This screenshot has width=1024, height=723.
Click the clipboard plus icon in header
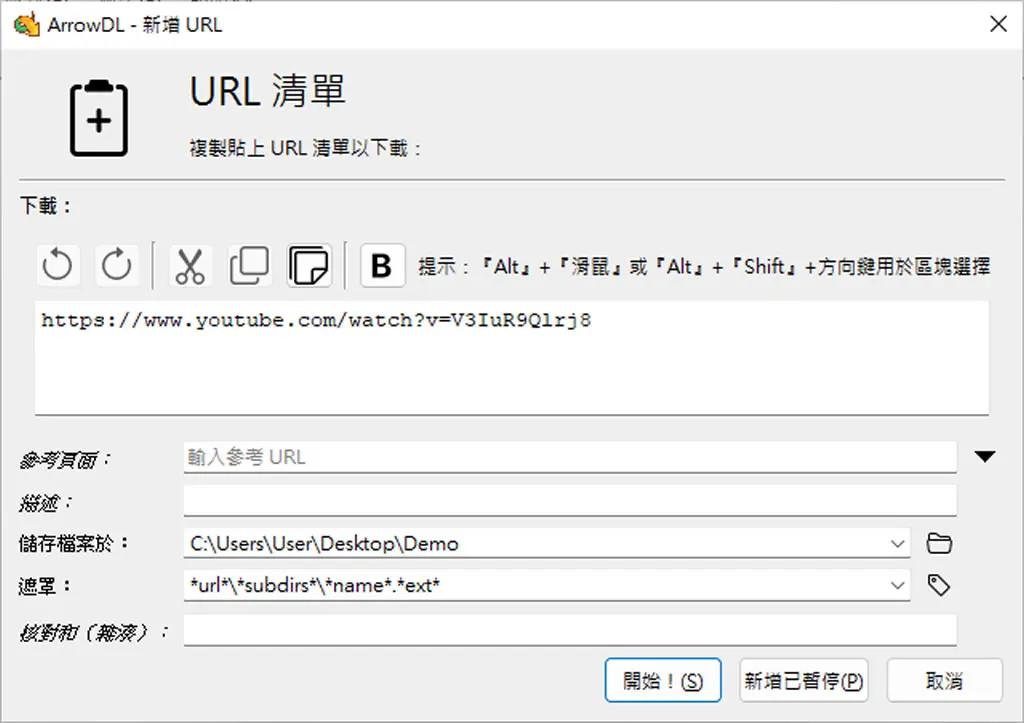click(x=99, y=118)
